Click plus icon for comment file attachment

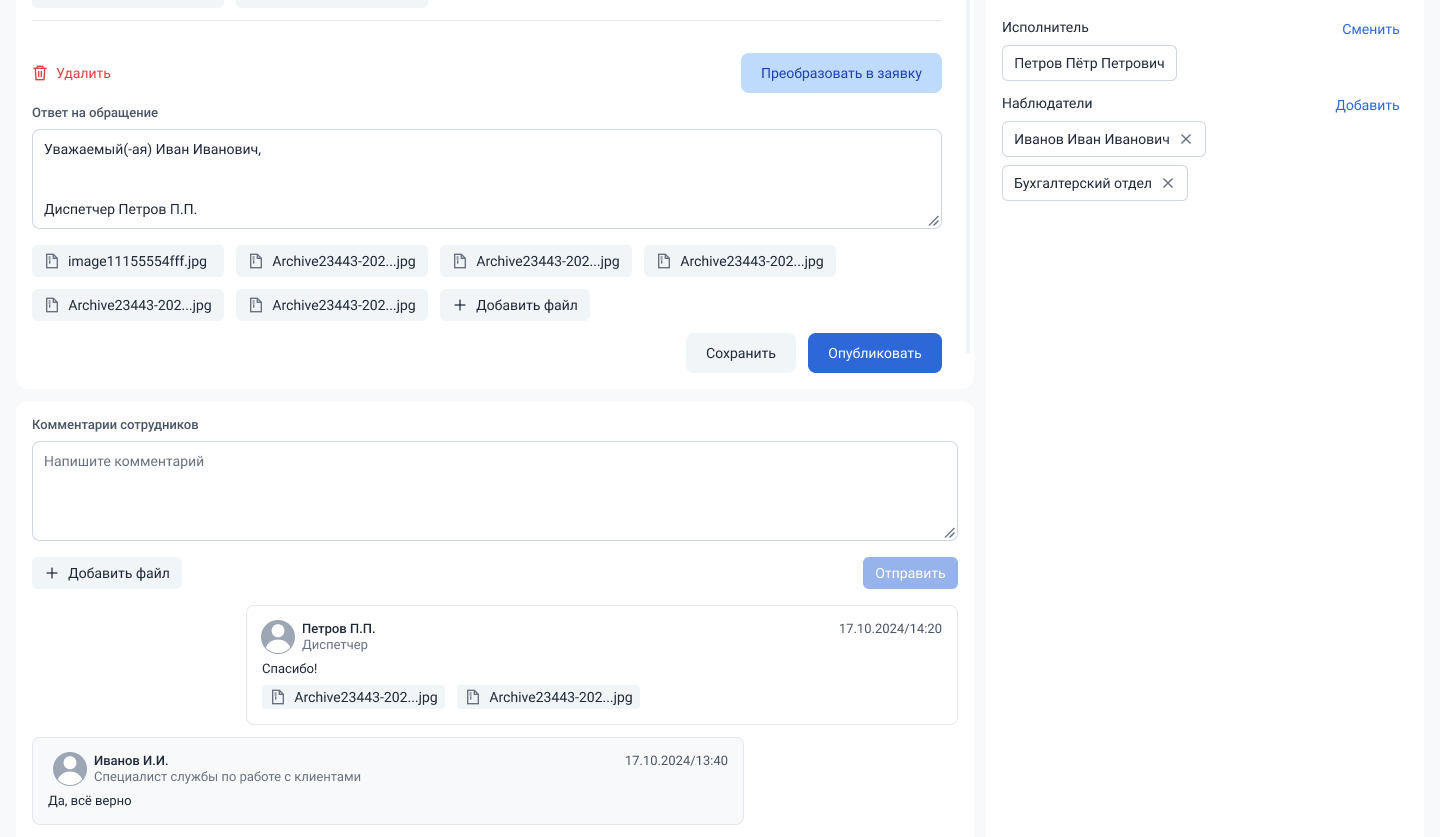[52, 573]
